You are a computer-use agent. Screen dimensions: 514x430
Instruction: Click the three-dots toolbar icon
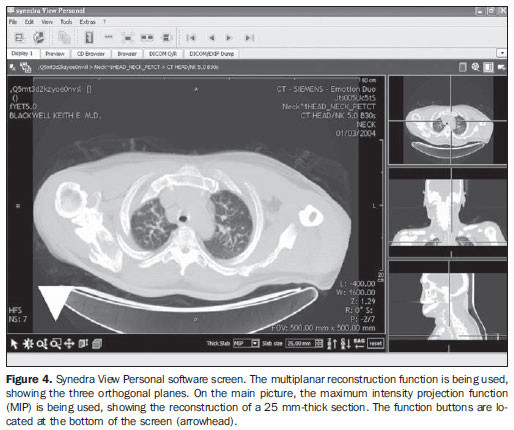[108, 37]
